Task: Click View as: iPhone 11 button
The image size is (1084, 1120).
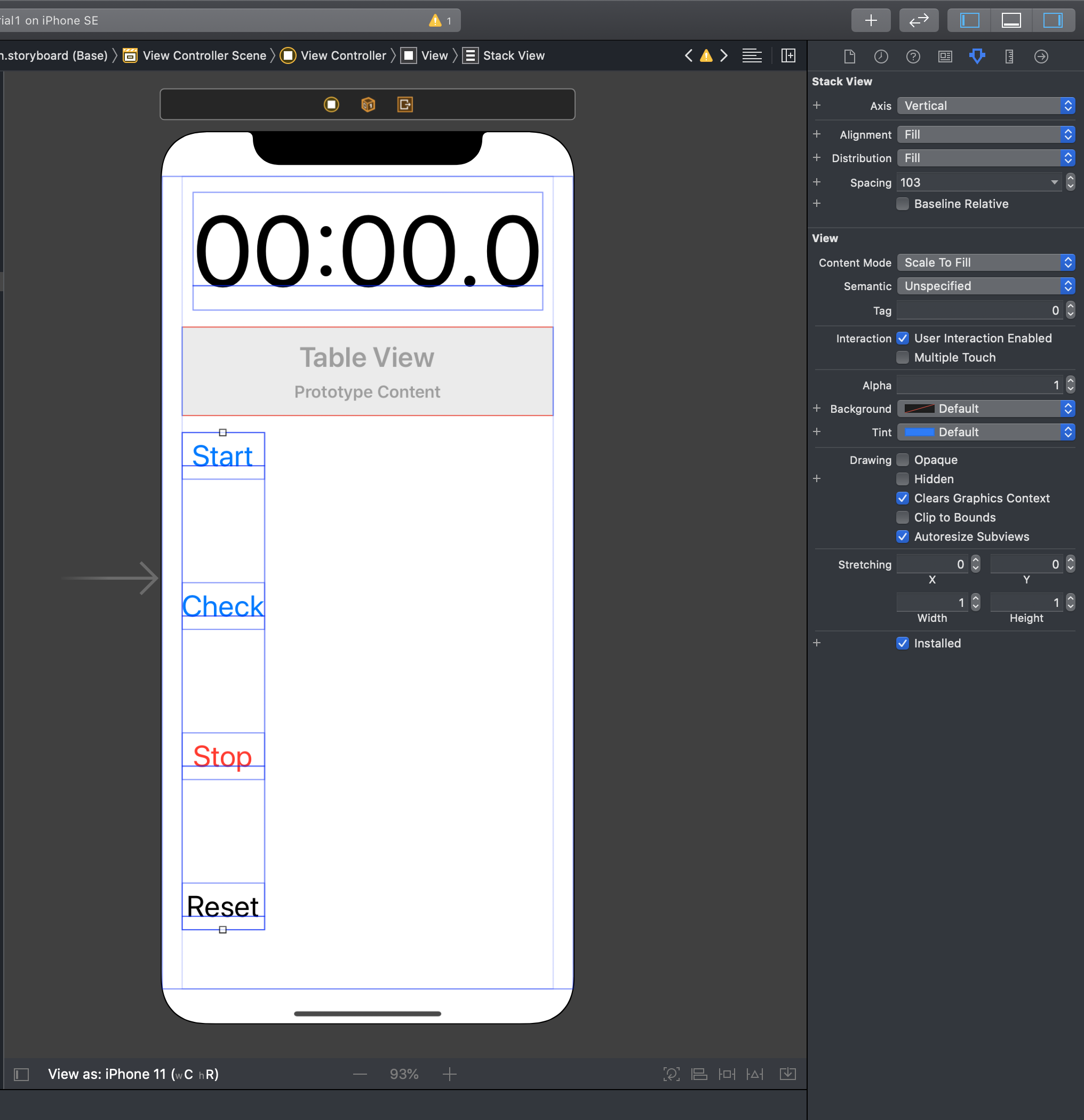Action: point(133,1074)
